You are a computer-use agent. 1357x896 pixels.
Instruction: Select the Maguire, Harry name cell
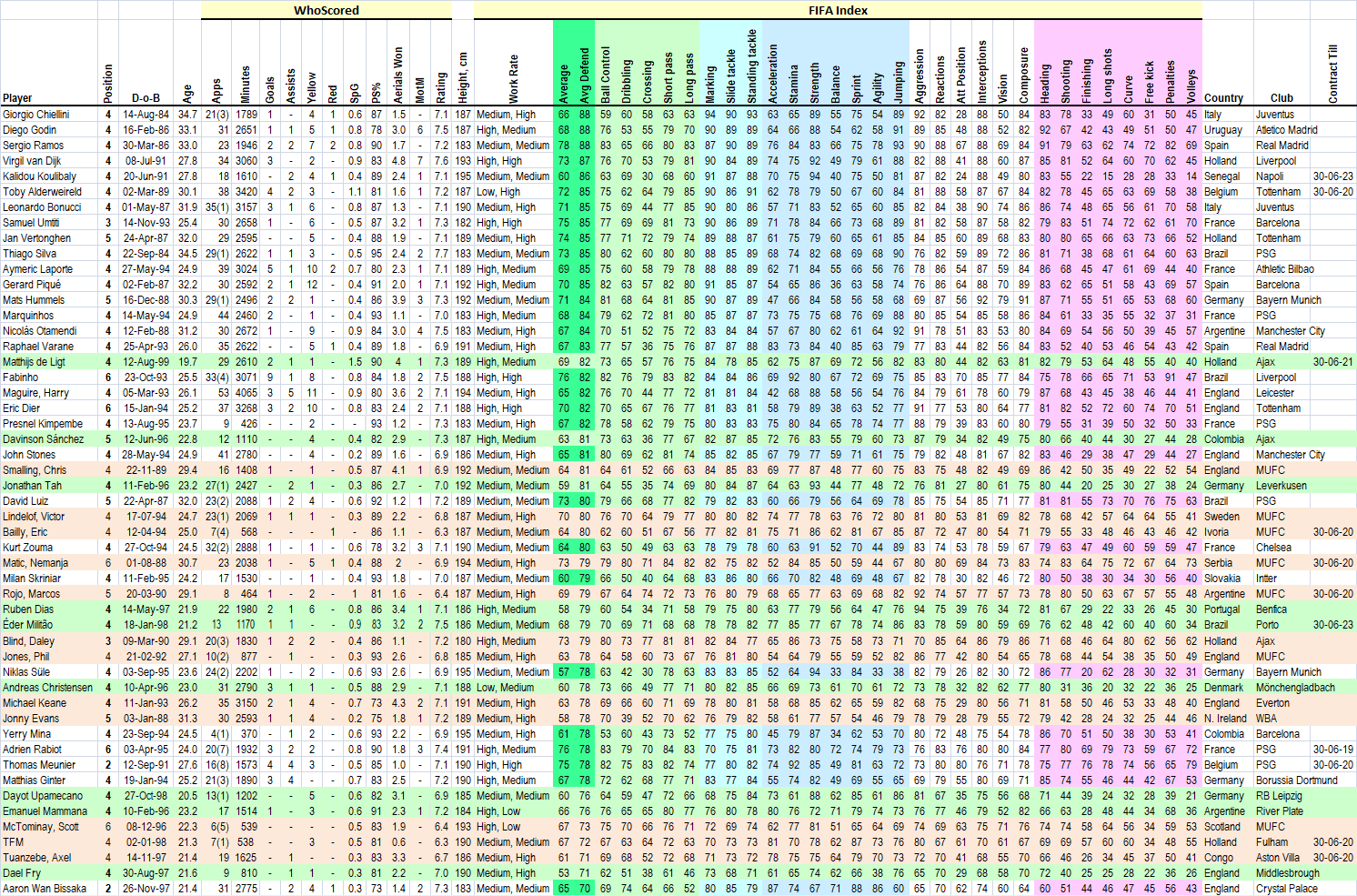coord(49,393)
